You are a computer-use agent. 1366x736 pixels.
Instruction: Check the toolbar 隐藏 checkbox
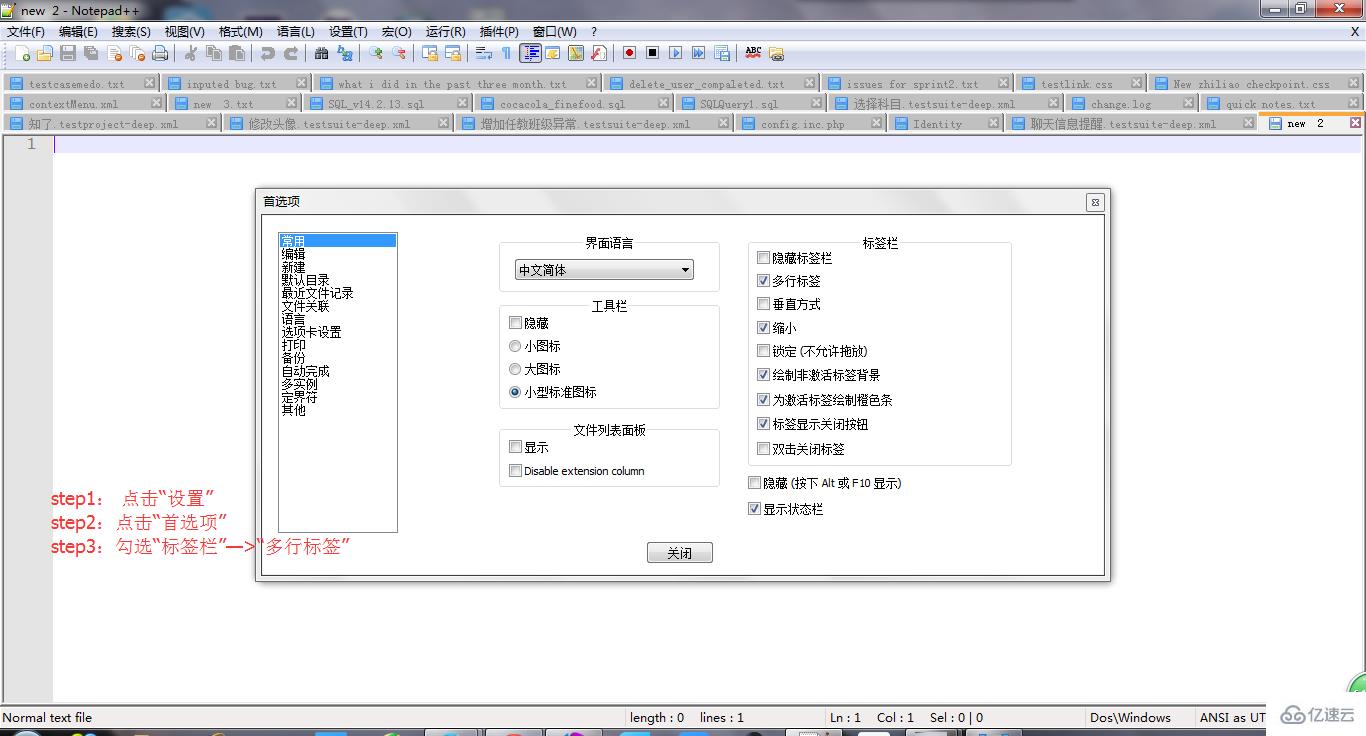pos(515,323)
